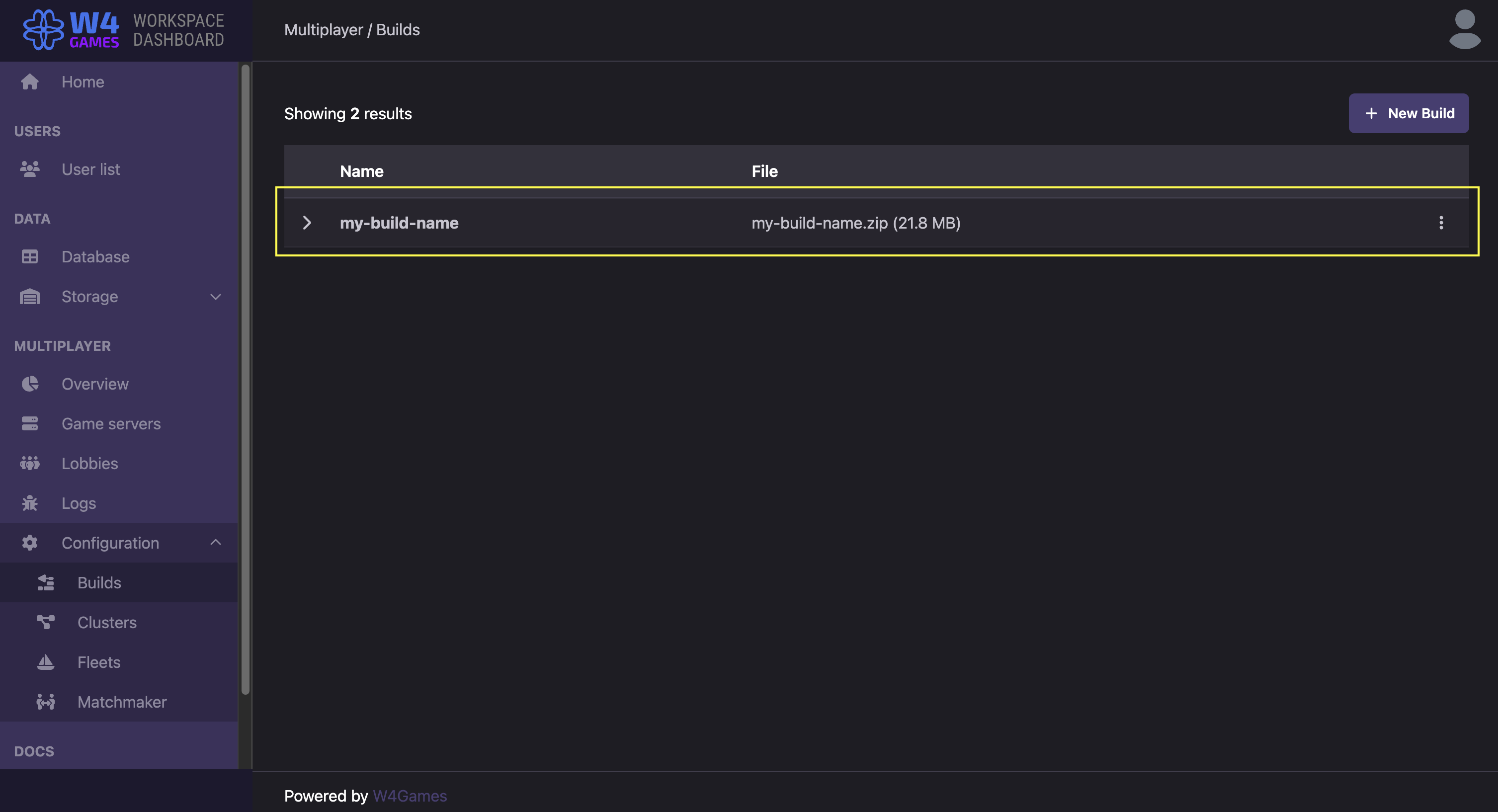Select the Overview pie-chart icon
1498x812 pixels.
(30, 384)
